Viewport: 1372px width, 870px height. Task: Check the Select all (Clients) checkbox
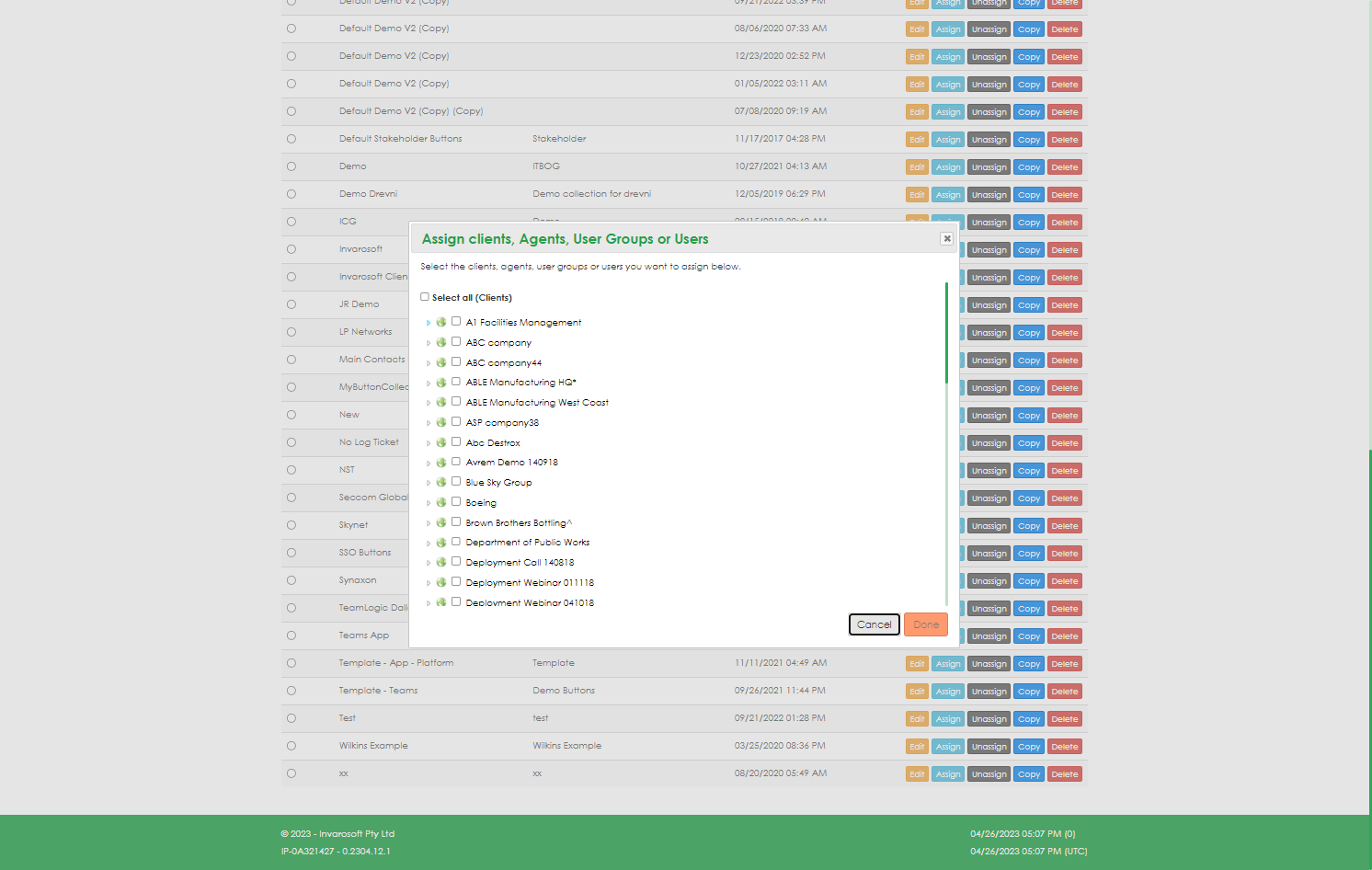tap(425, 297)
